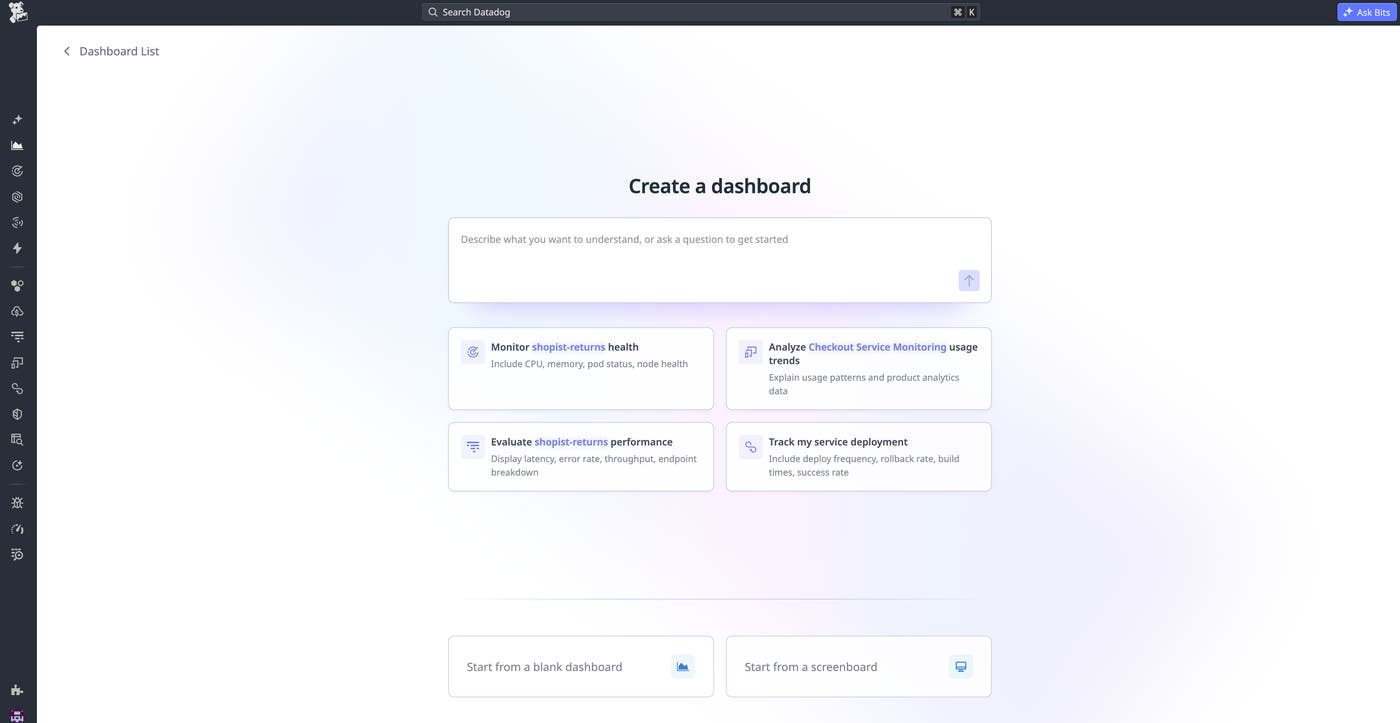Screen dimensions: 1400x723
Task: Click the monitor icon on screenboard card
Action: point(961,667)
